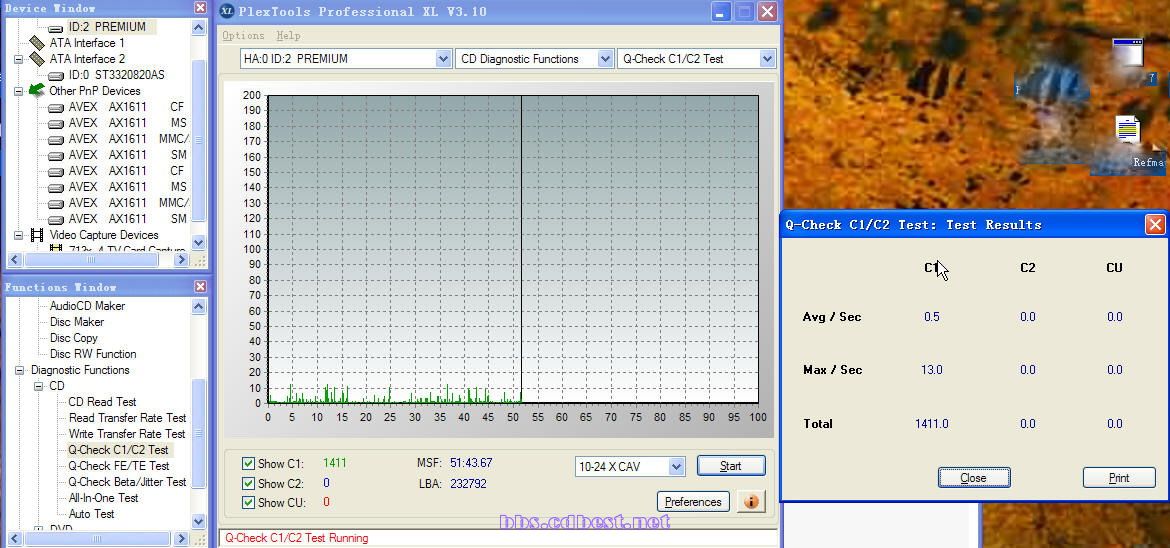Open the CD Diagnostic Functions dropdown

[605, 59]
